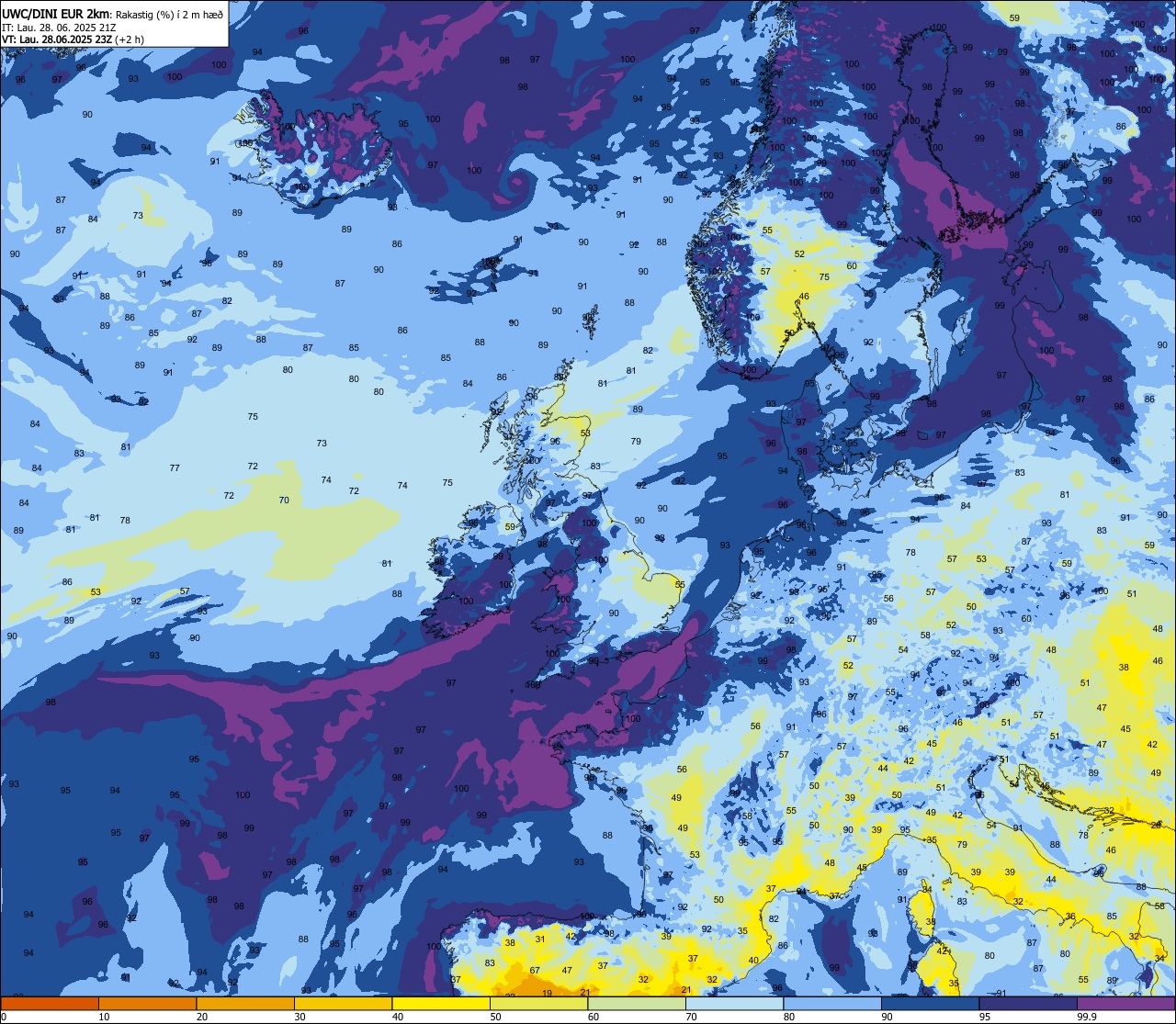Click the '19' value over southern Spain
The height and width of the screenshot is (1024, 1176).
(547, 993)
